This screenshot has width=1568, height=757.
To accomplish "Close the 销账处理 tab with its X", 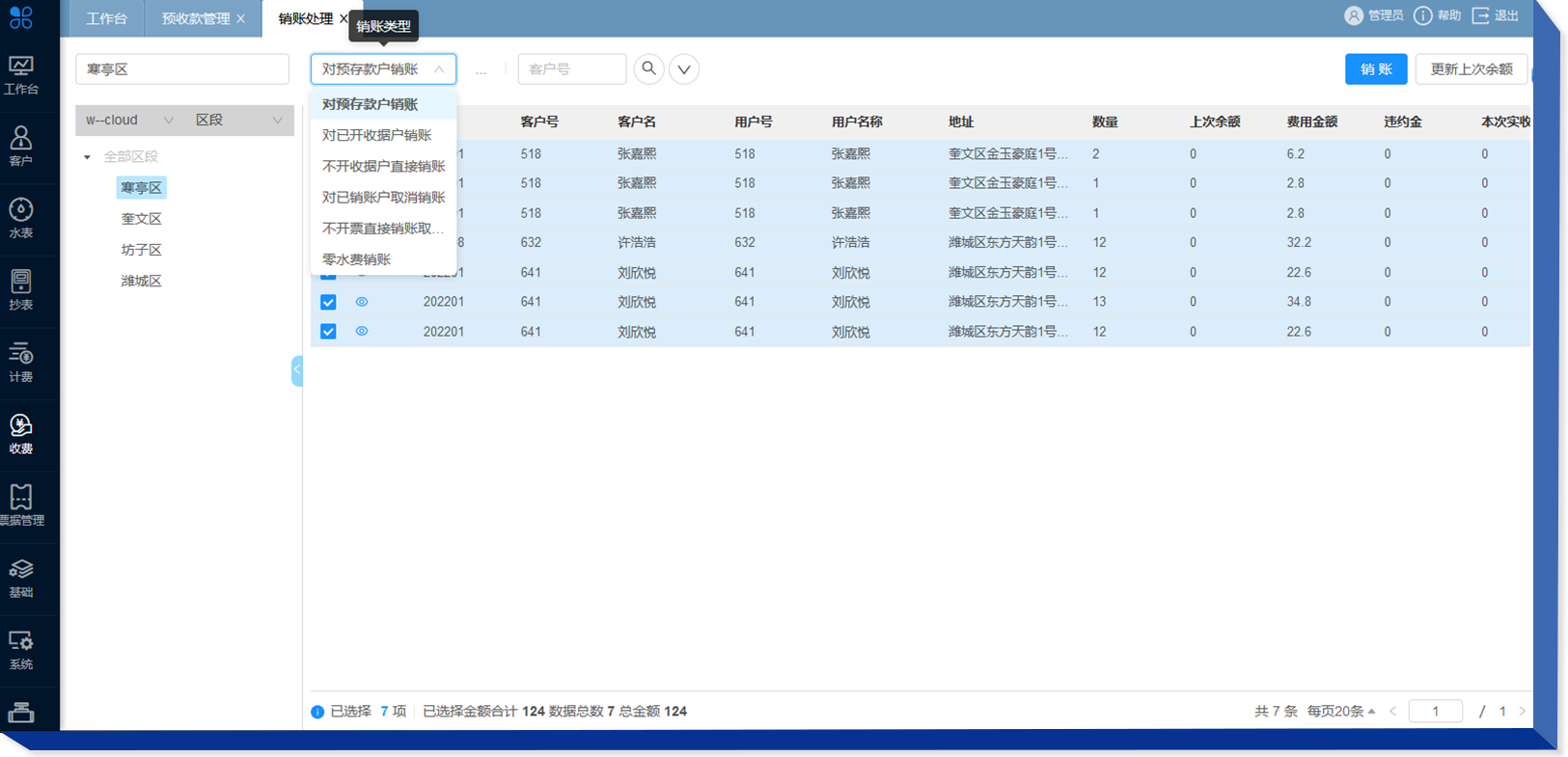I will point(344,18).
